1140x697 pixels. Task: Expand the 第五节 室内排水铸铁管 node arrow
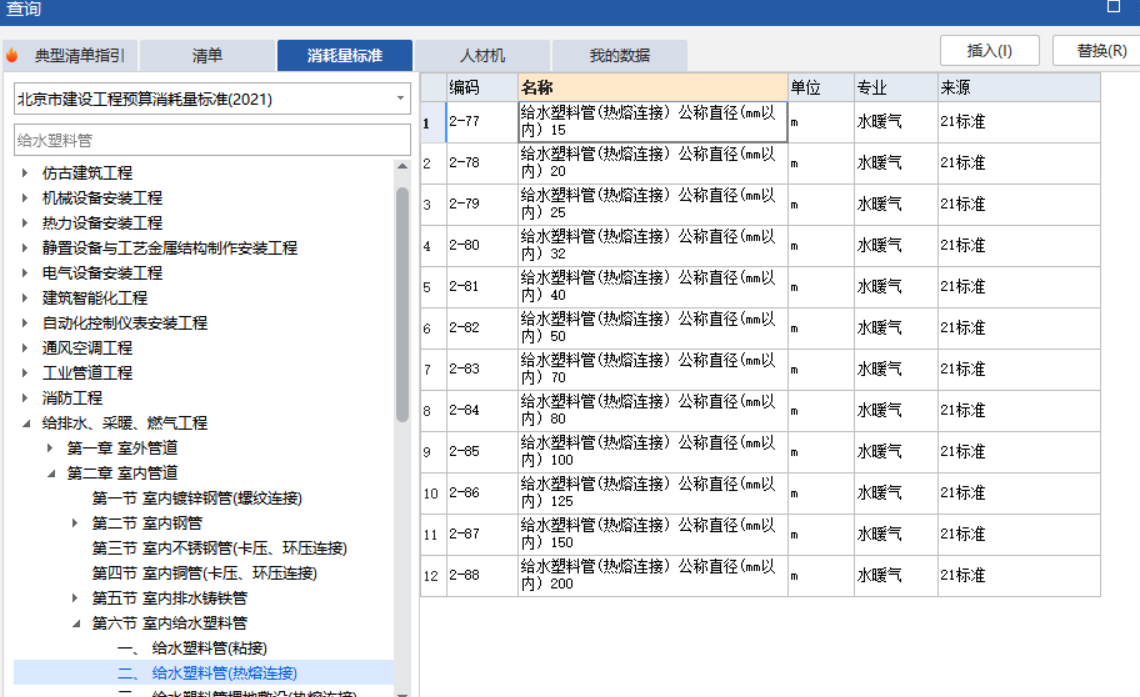75,598
